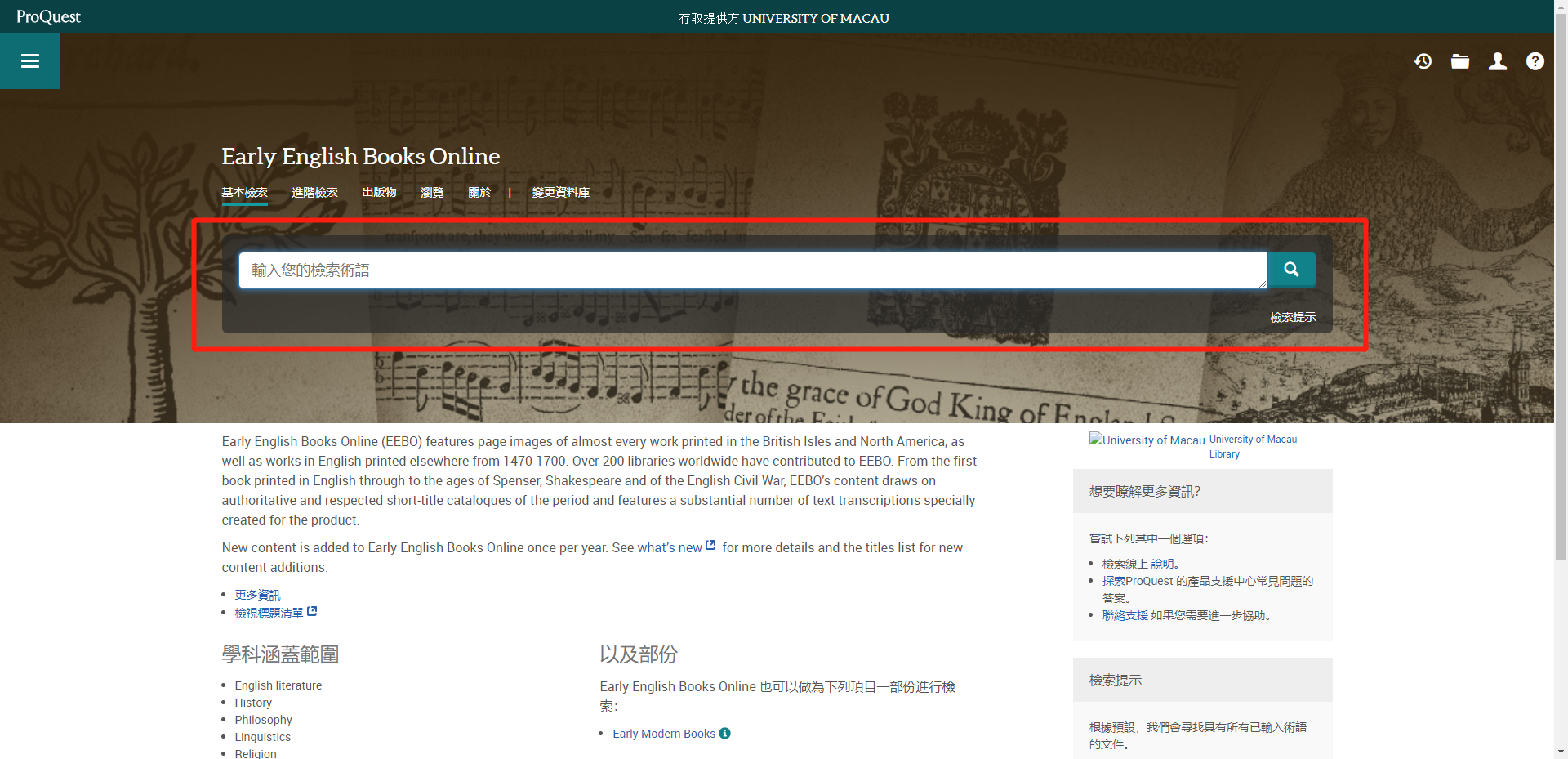Open the what's new link
Viewport: 1568px width, 759px height.
(x=670, y=547)
